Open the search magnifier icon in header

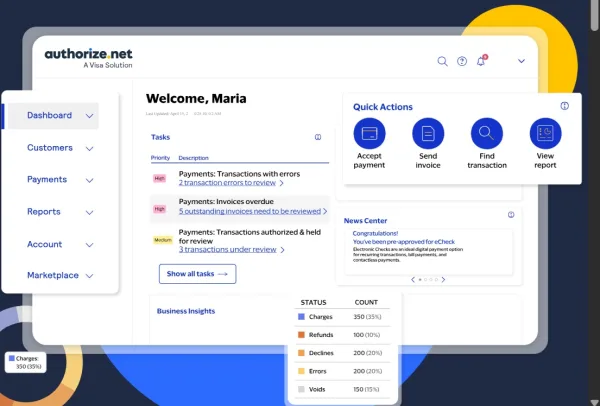click(x=442, y=61)
